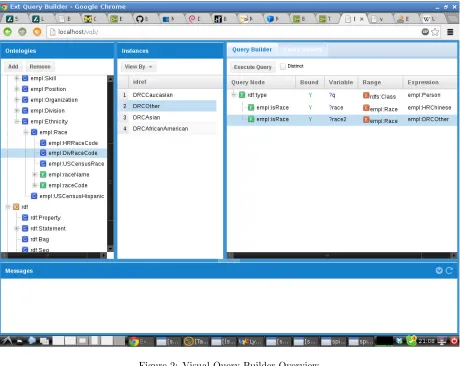
Task: Click the Expression column header
Action: click(429, 82)
